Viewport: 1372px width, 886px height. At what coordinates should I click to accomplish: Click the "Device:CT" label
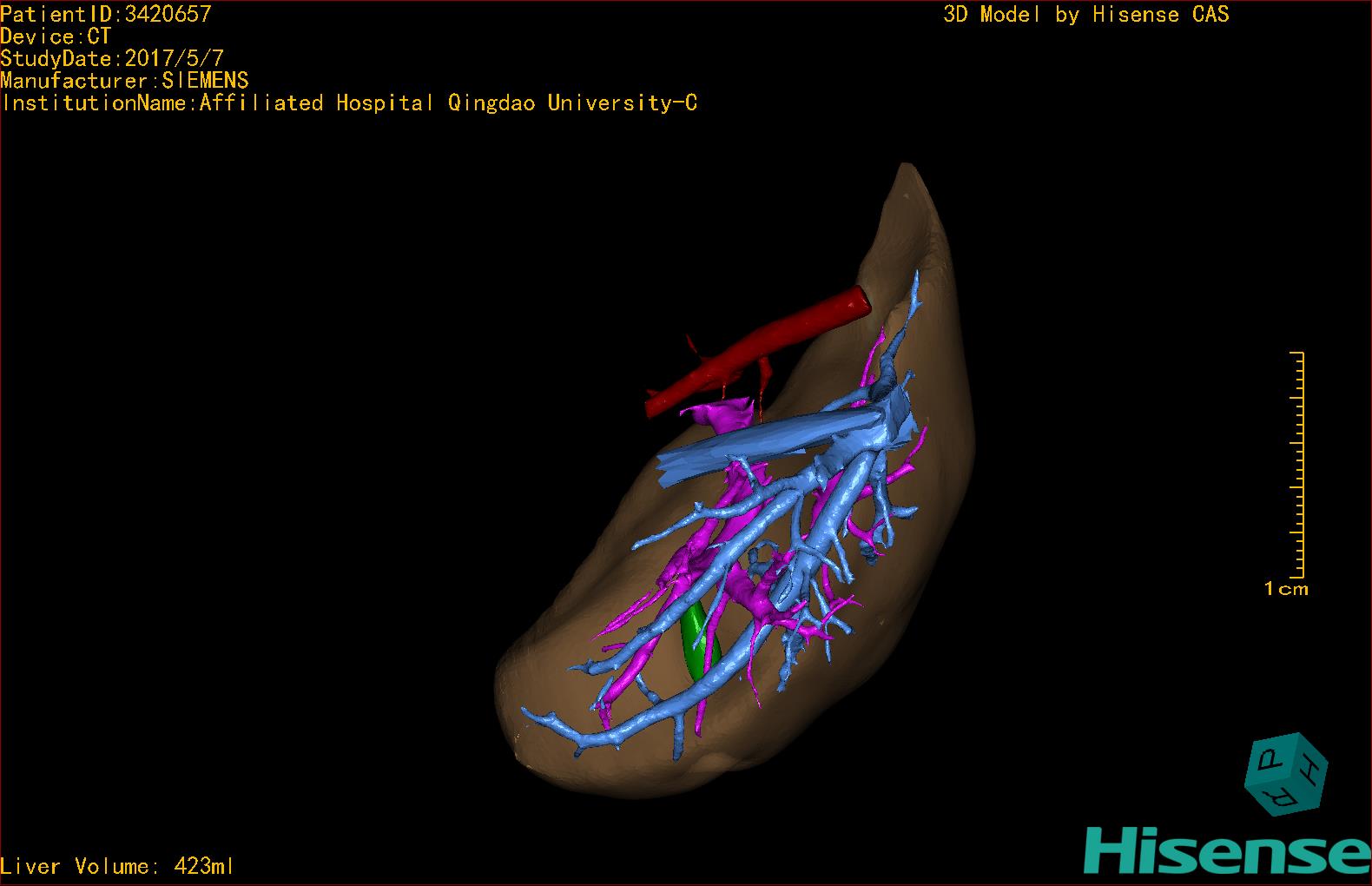click(x=56, y=36)
